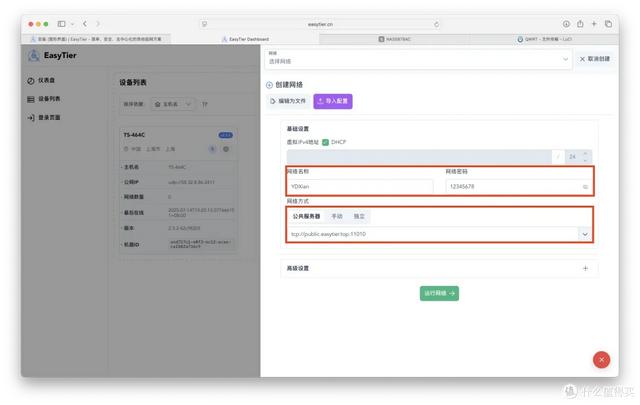Click the 取消创建 cancel button
This screenshot has width=640, height=405.
[x=595, y=59]
